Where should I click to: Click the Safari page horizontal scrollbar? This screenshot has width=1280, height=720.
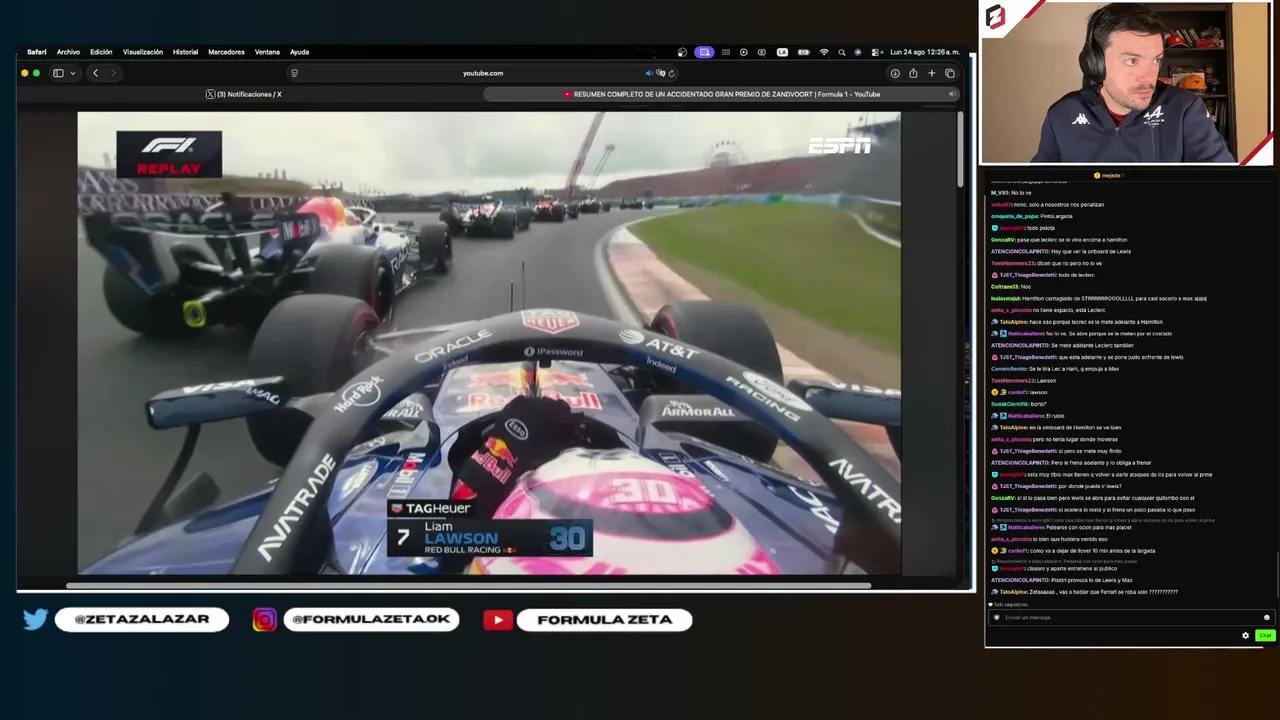468,585
